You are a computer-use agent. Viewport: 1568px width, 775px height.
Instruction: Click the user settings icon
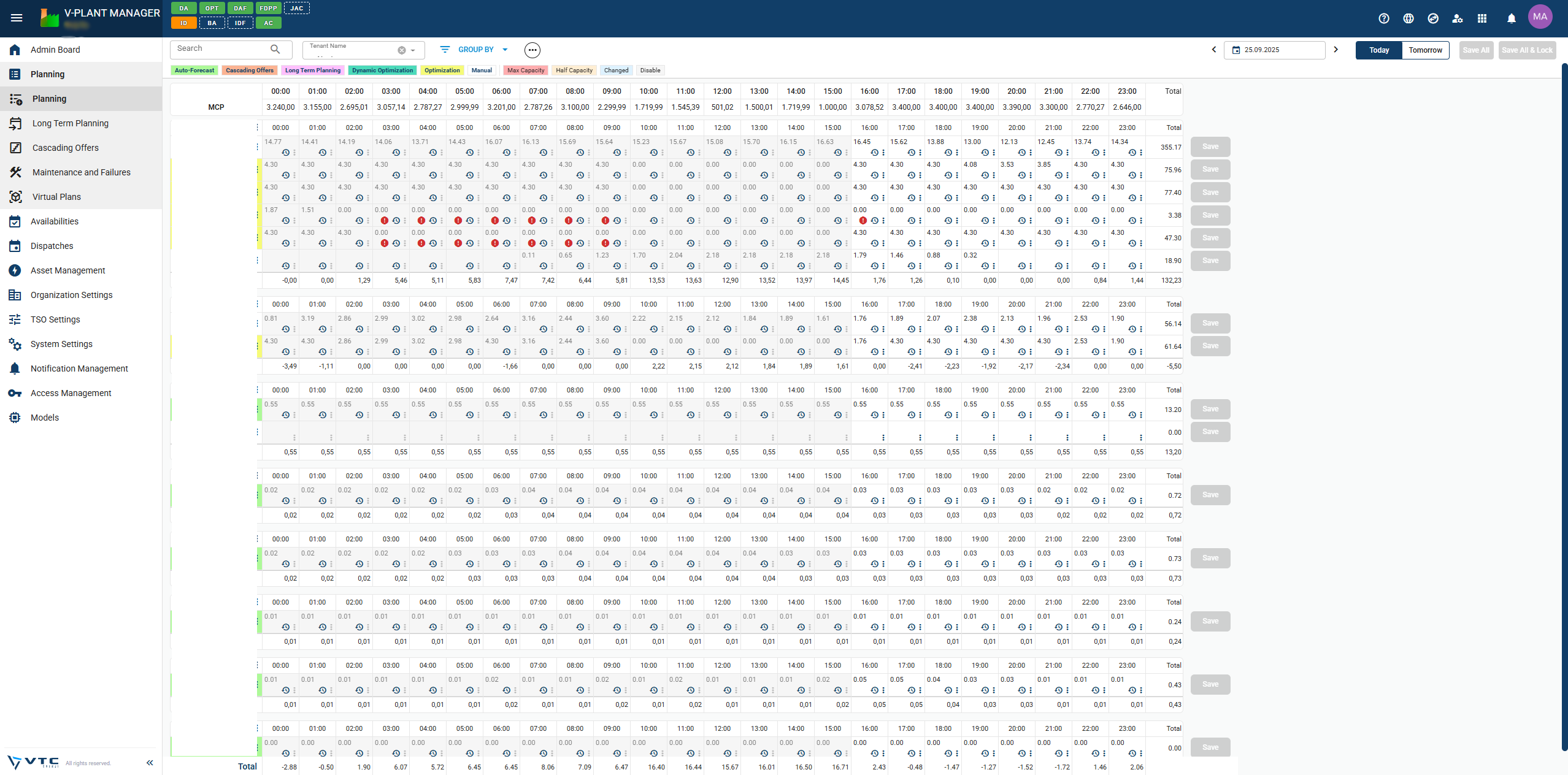[1458, 18]
